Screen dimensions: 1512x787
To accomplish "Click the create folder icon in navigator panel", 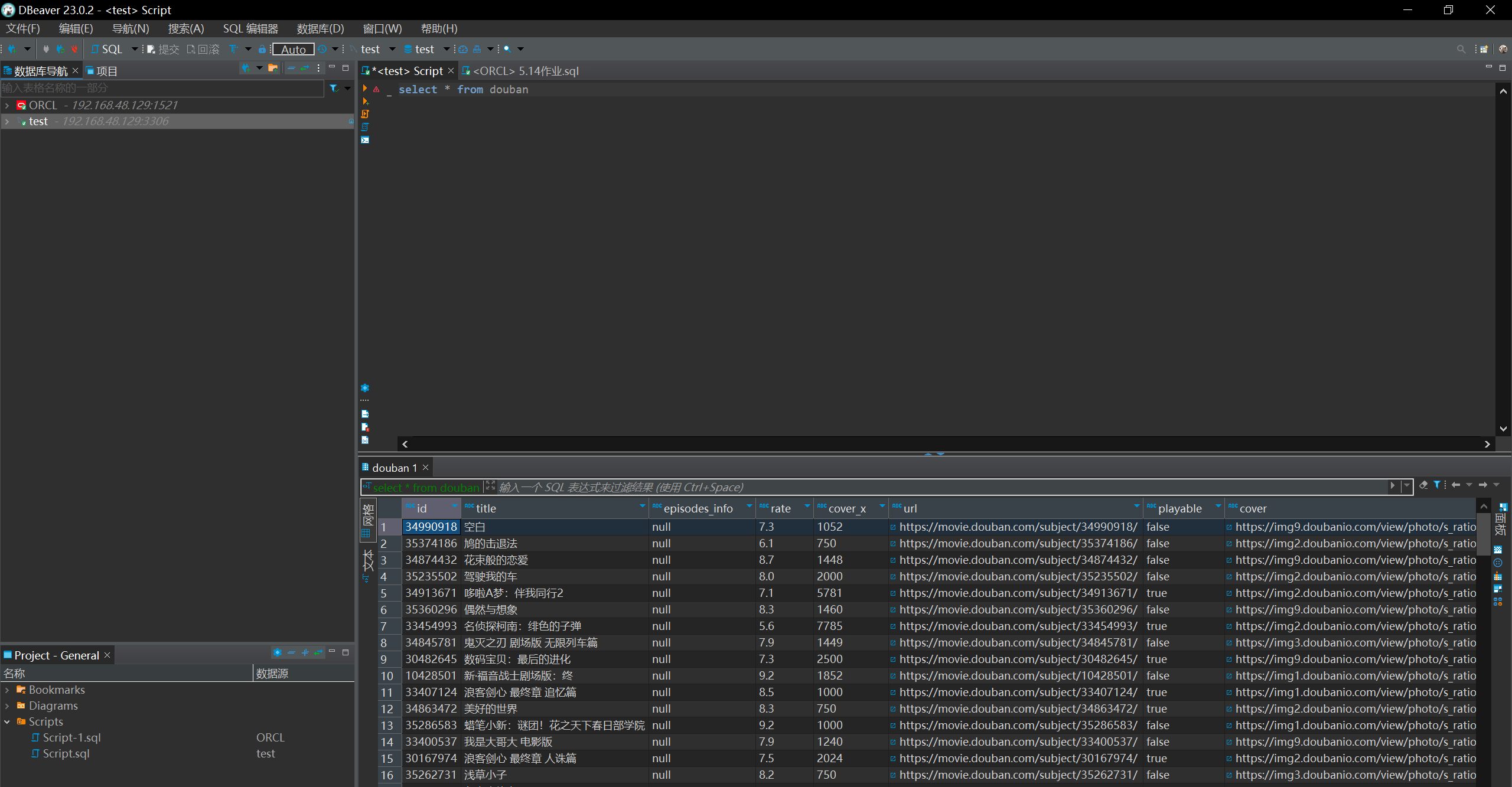I will (273, 68).
